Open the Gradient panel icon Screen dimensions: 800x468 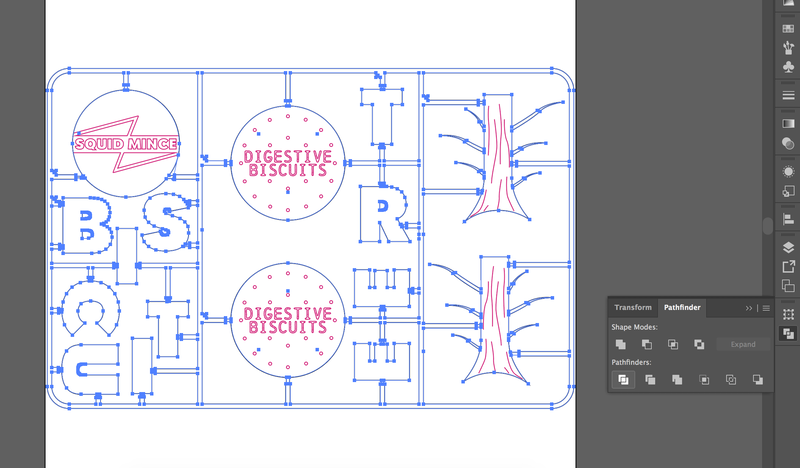coord(788,124)
